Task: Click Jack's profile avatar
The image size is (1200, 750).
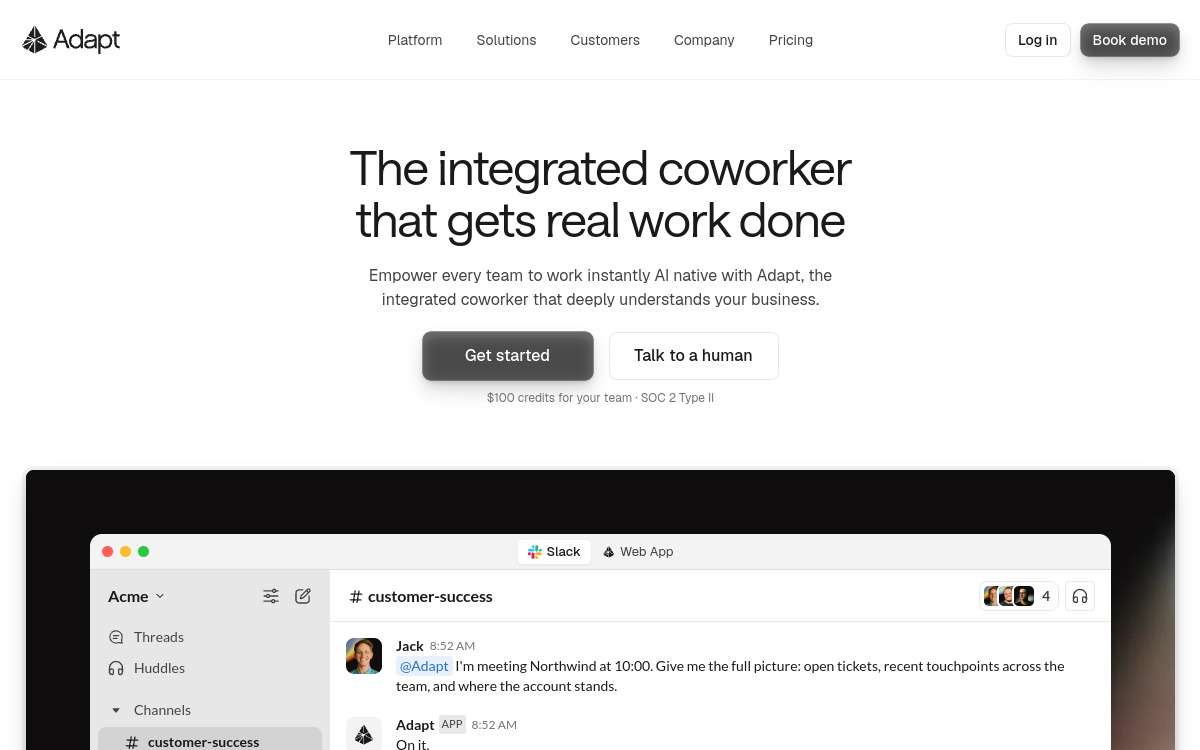Action: tap(364, 656)
